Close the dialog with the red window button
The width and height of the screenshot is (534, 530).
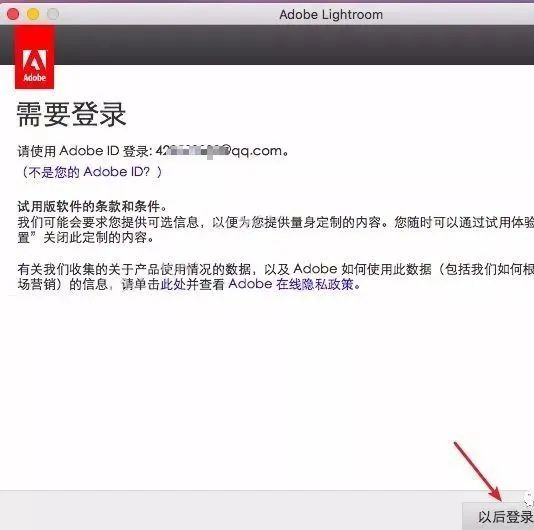(13, 14)
